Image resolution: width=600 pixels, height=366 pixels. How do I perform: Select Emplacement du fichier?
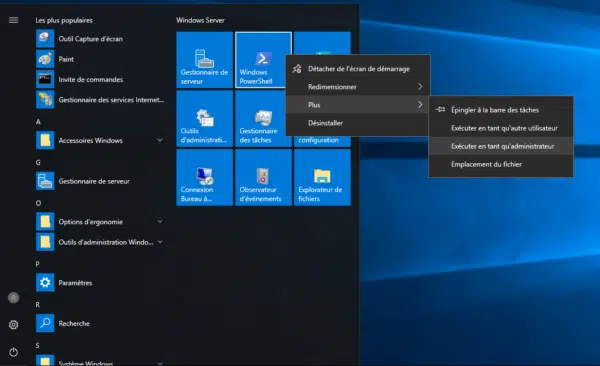click(501, 164)
